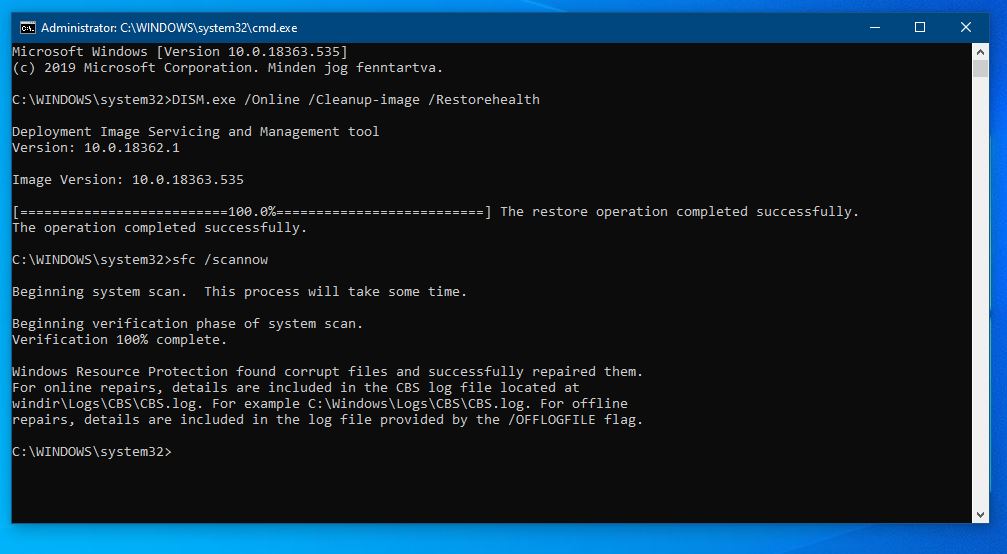Click the 100.0% progress bar line
Image resolution: width=1007 pixels, height=554 pixels.
[x=435, y=212]
